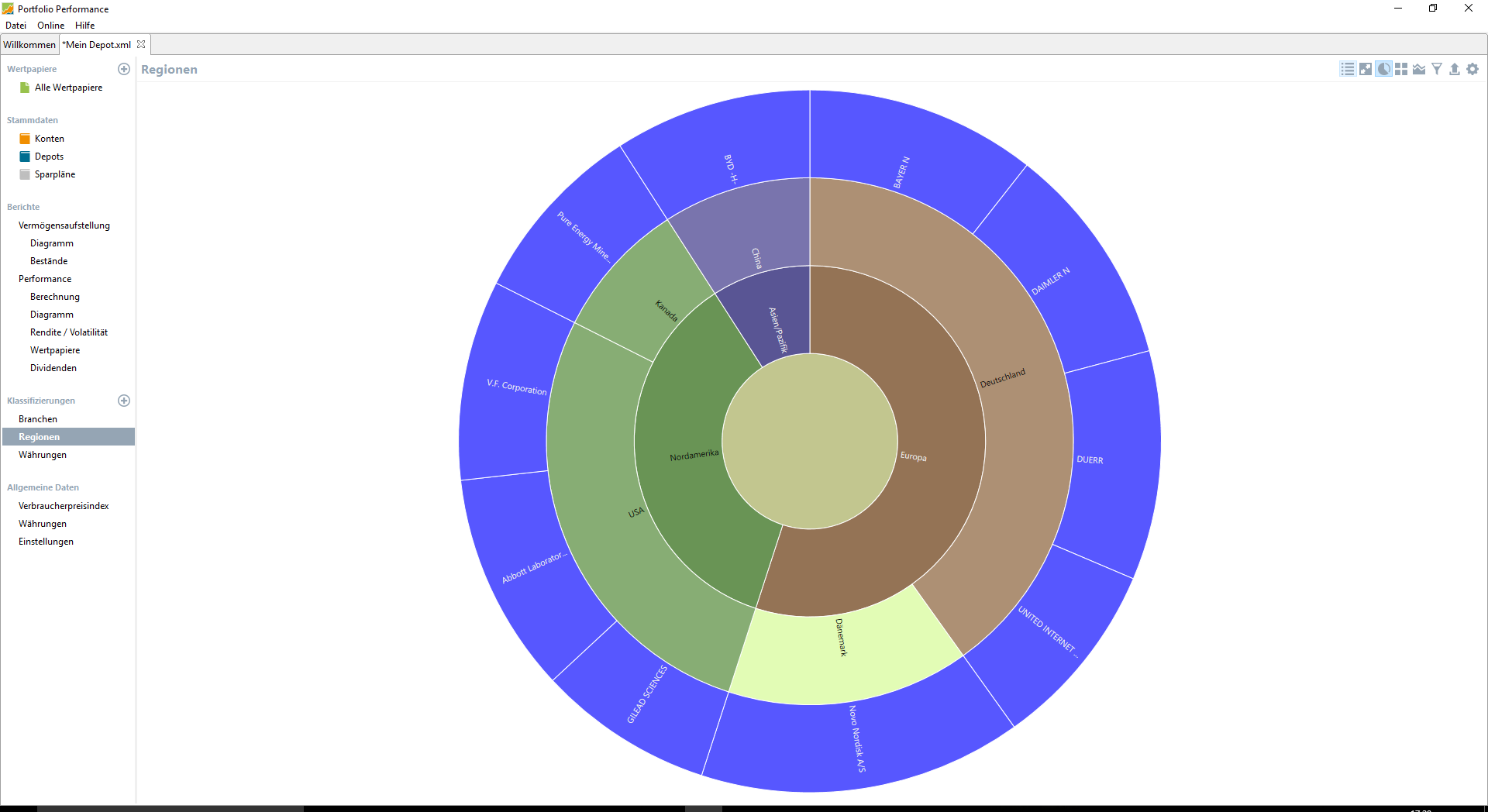
Task: Open Diagramm under Vermögensaufstellung
Action: (52, 243)
